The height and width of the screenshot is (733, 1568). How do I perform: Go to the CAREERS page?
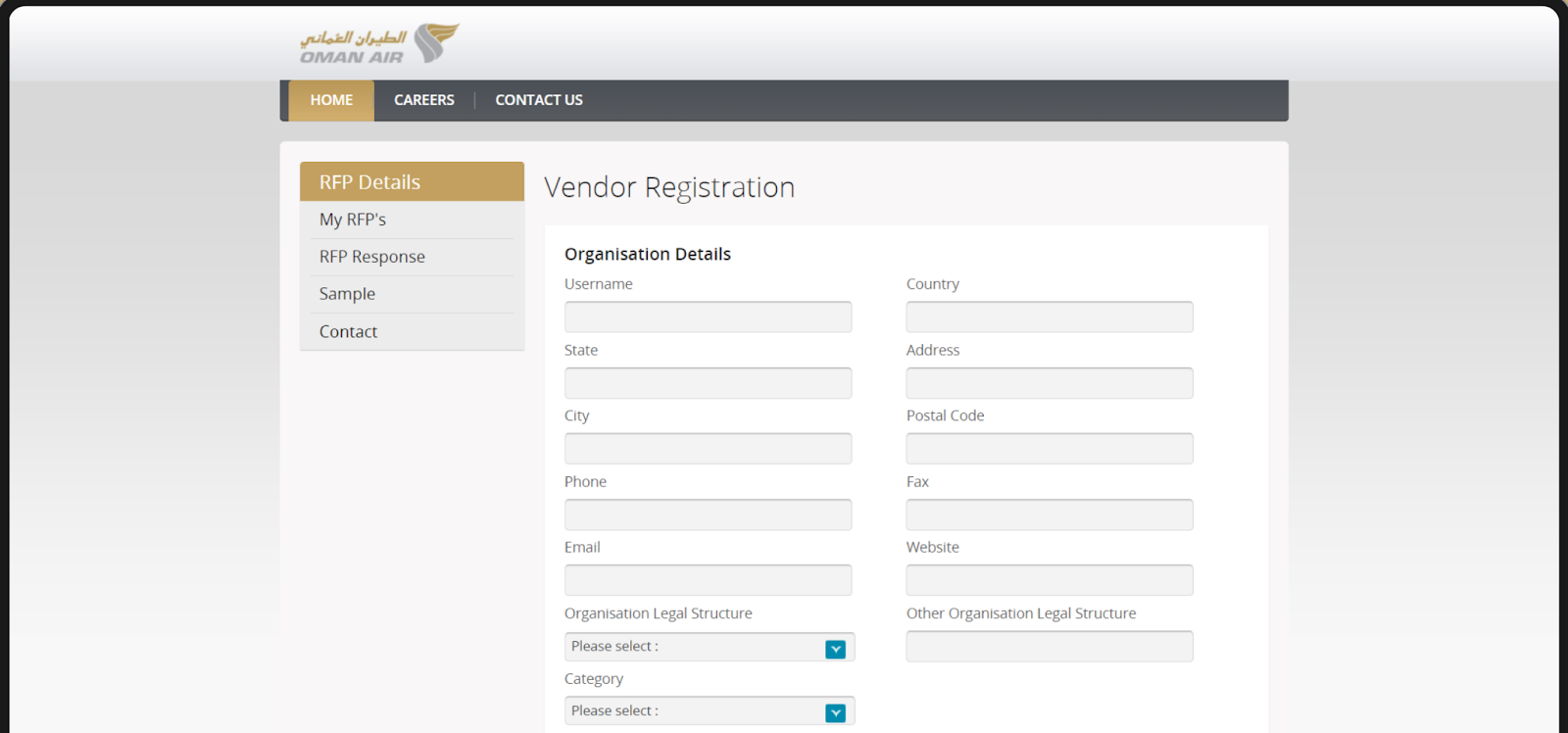[424, 100]
